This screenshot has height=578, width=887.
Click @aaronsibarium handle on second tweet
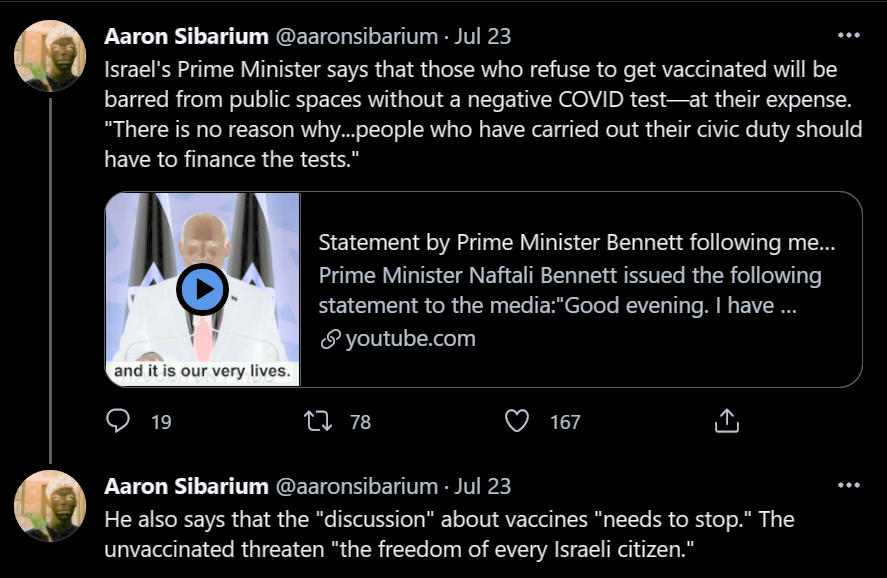point(356,487)
